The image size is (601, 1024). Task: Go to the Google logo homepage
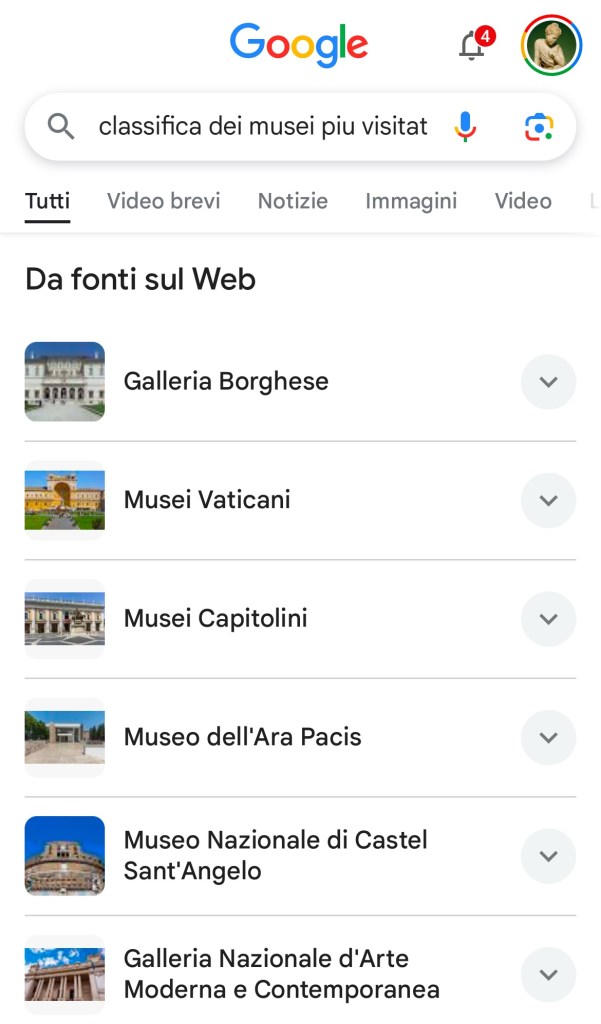click(299, 45)
